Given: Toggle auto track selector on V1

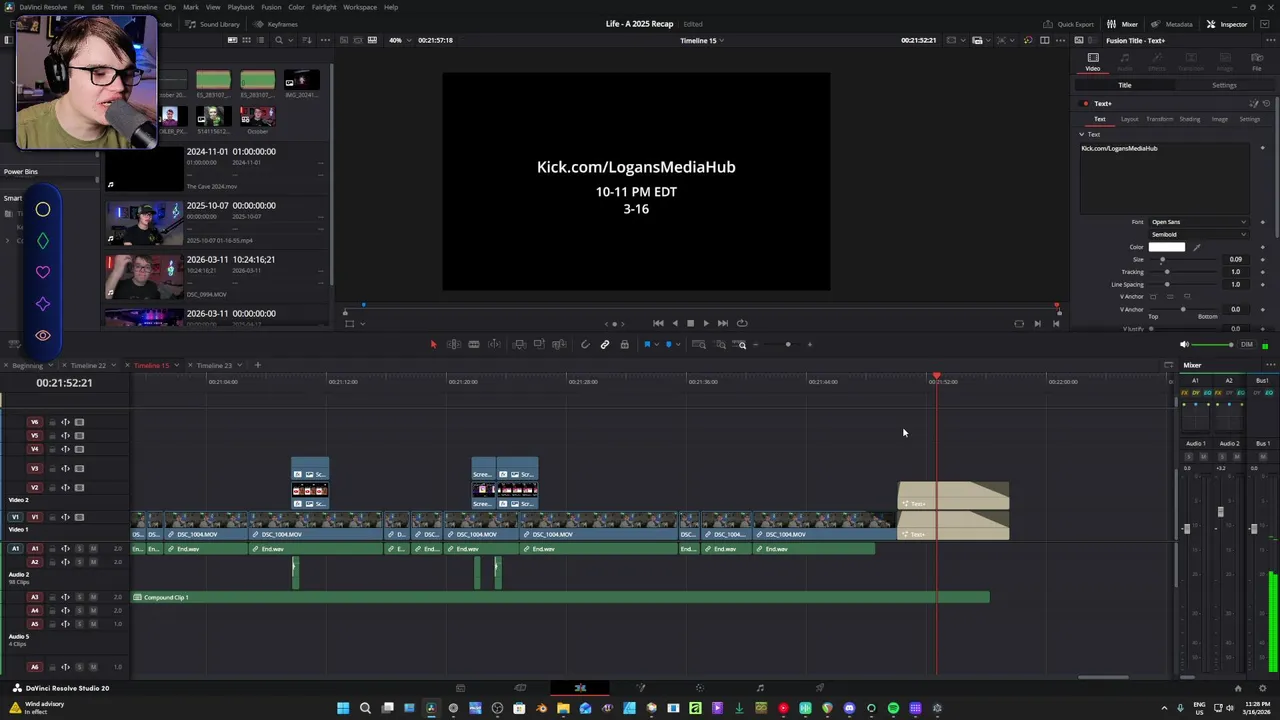Looking at the screenshot, I should [x=66, y=517].
